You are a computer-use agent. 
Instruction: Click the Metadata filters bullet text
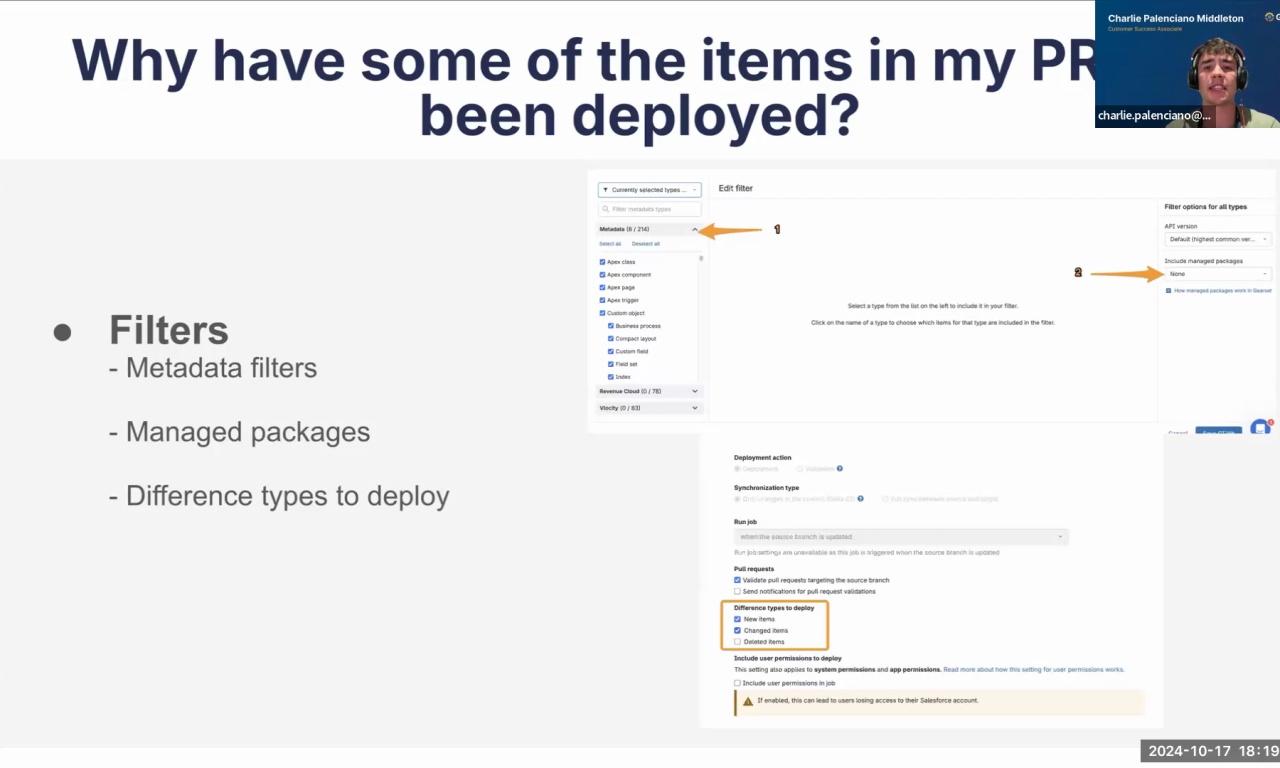[x=221, y=368]
